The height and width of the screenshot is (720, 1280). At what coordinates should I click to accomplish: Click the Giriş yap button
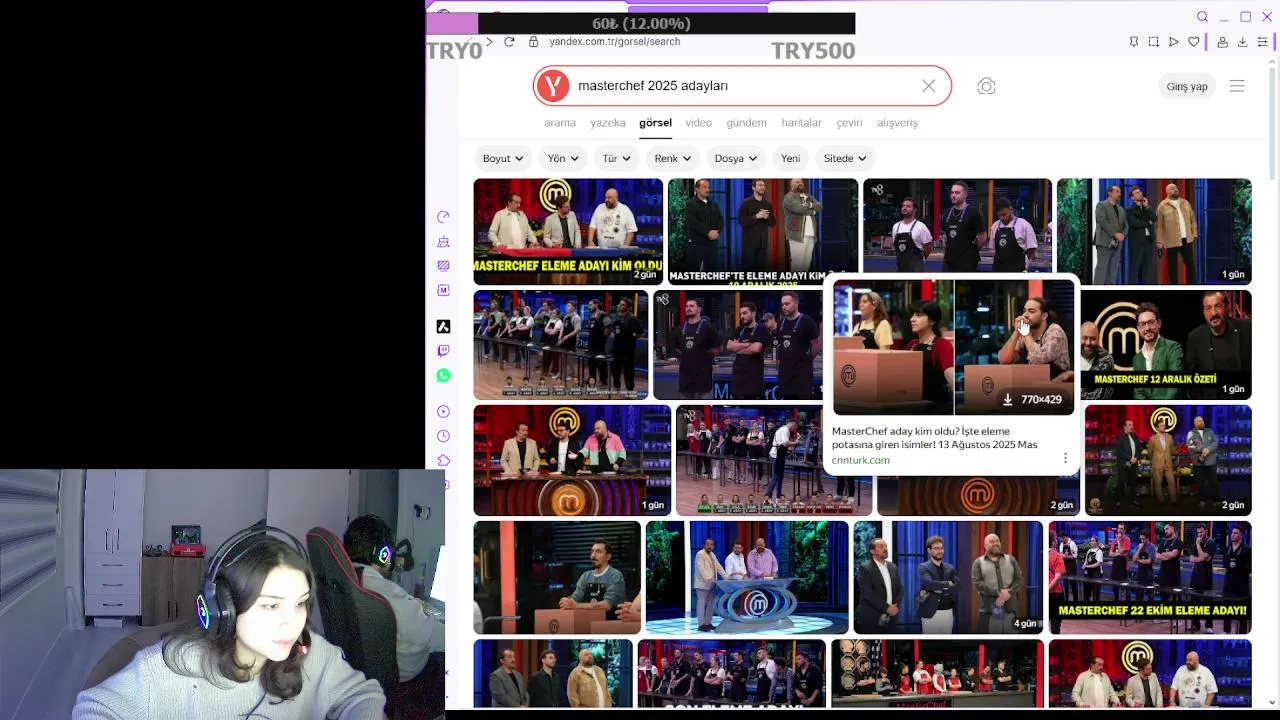pyautogui.click(x=1187, y=86)
